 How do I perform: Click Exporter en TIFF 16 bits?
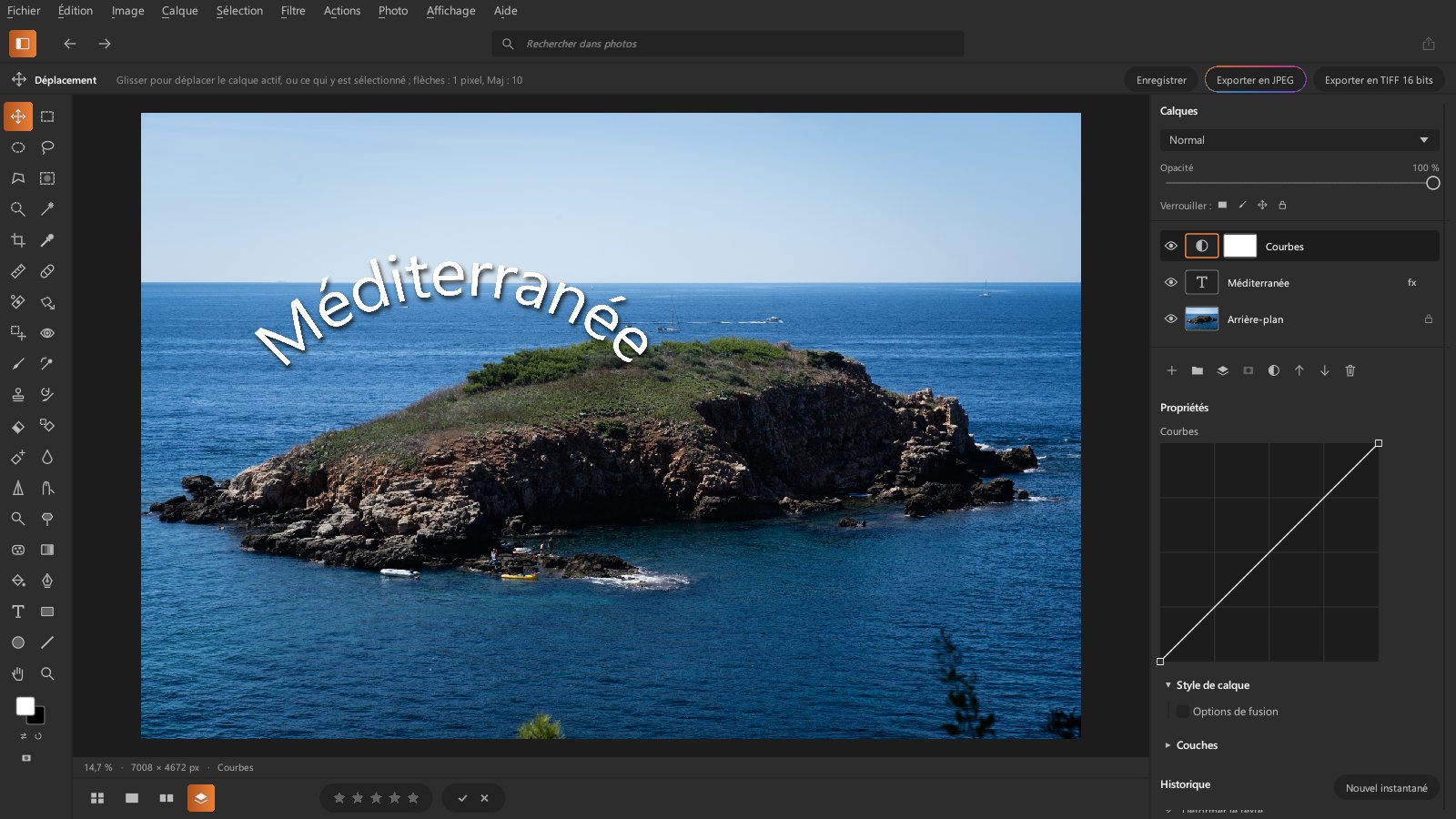point(1379,80)
